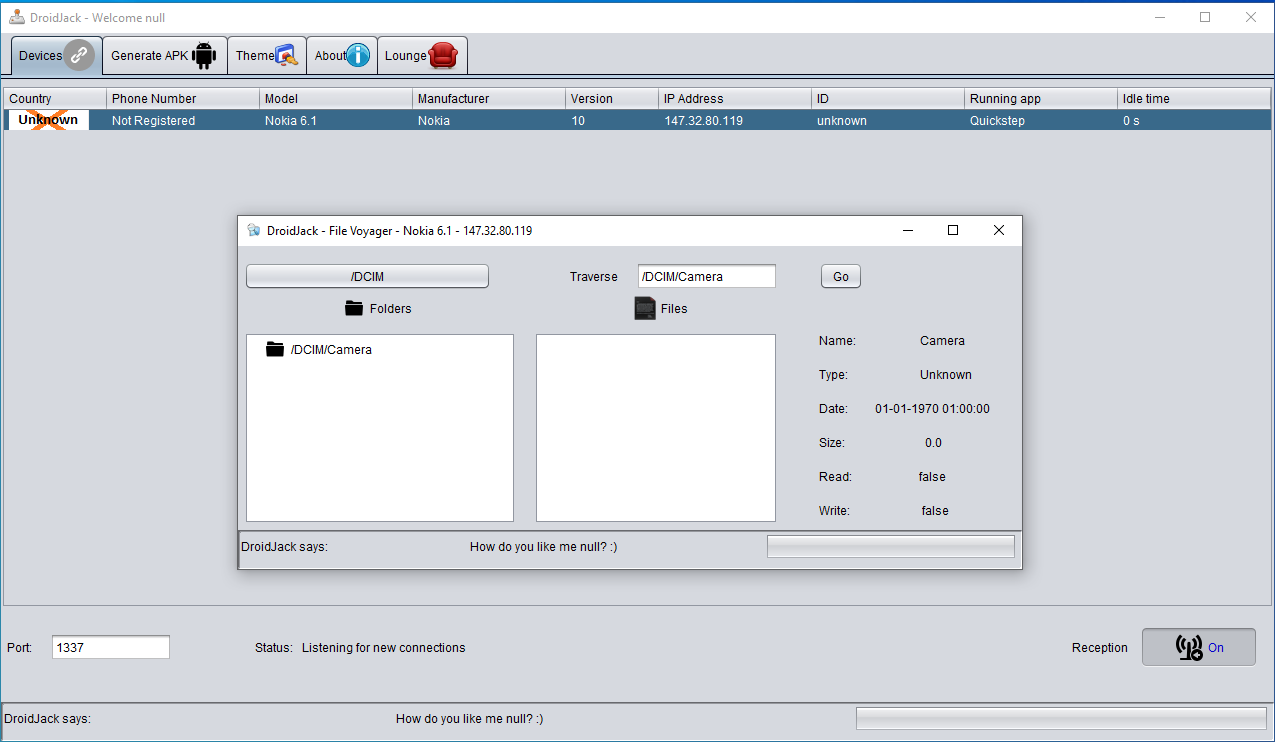Click the Port number field

click(111, 647)
